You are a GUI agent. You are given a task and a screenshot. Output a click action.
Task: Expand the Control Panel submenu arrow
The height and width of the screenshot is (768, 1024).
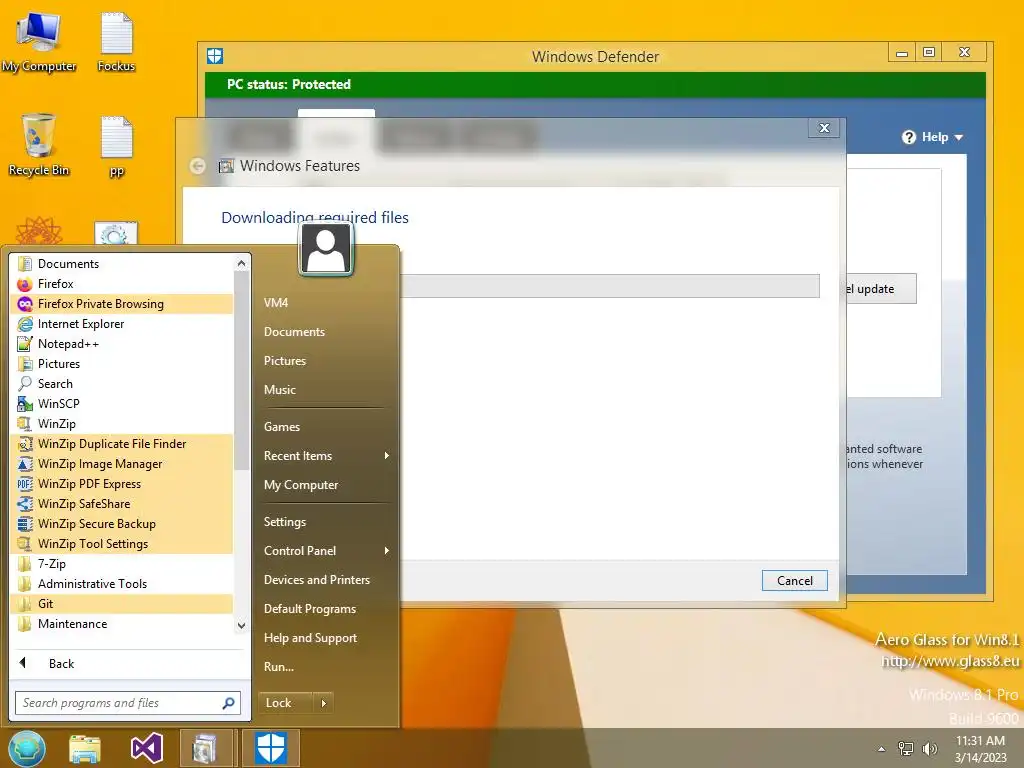pos(387,551)
